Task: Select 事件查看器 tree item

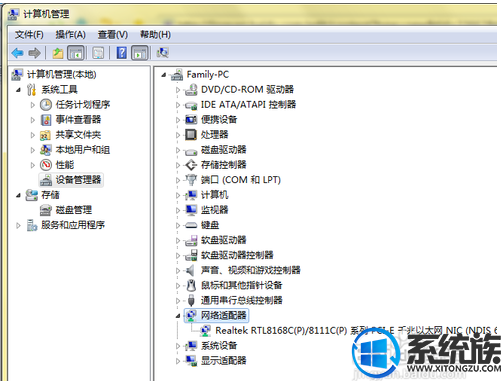Action: tap(78, 119)
